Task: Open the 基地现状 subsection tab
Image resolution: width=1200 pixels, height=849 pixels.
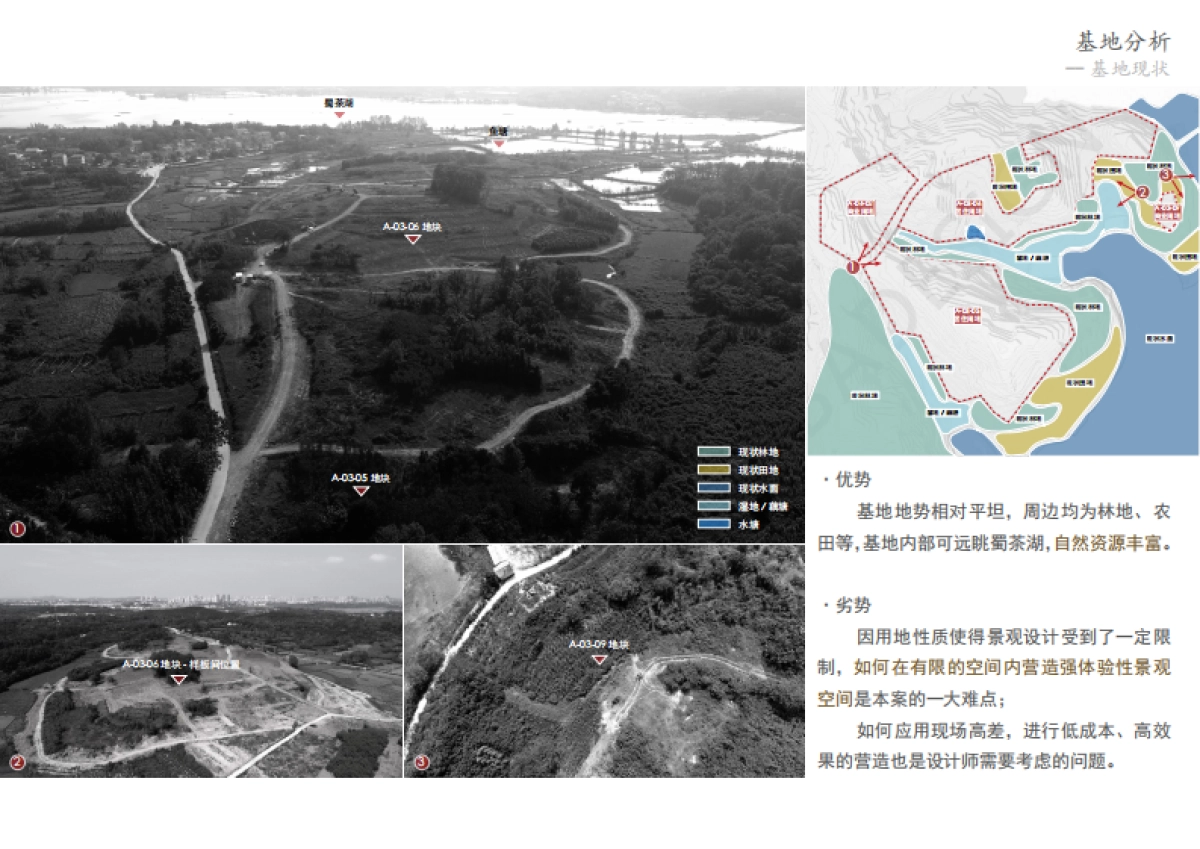Action: coord(1130,66)
